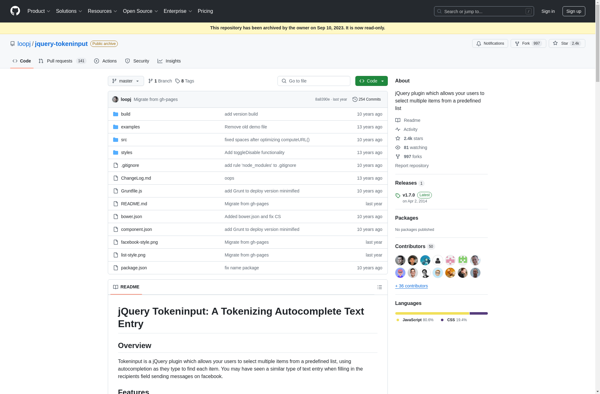This screenshot has width=600, height=394.
Task: Click the ChangeLog.md file icon
Action: [116, 178]
